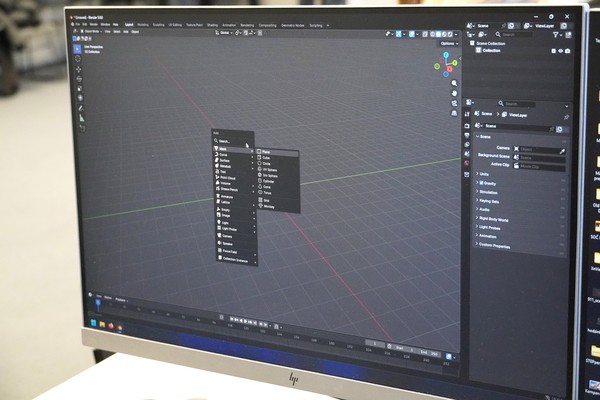Viewport: 600px width, 400px height.
Task: Toggle the Gravity checkbox
Action: tap(480, 184)
